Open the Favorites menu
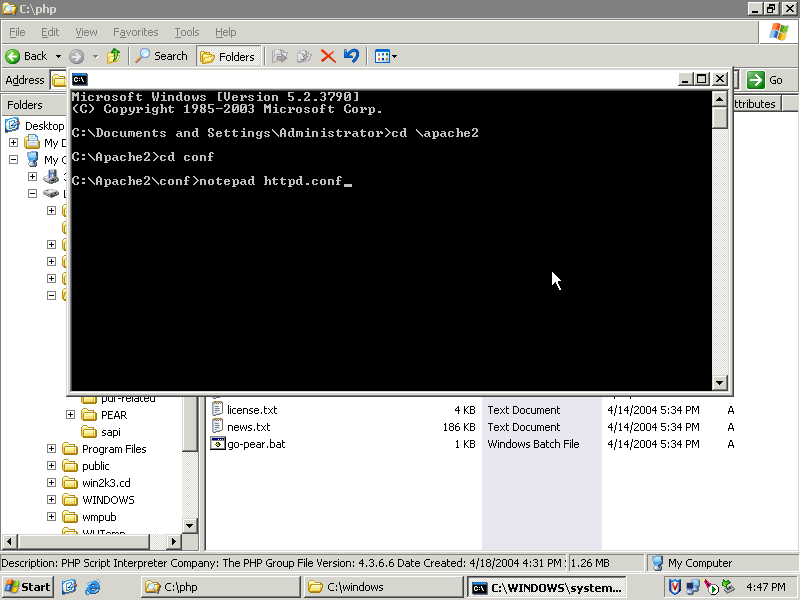The height and width of the screenshot is (600, 800). pos(135,32)
